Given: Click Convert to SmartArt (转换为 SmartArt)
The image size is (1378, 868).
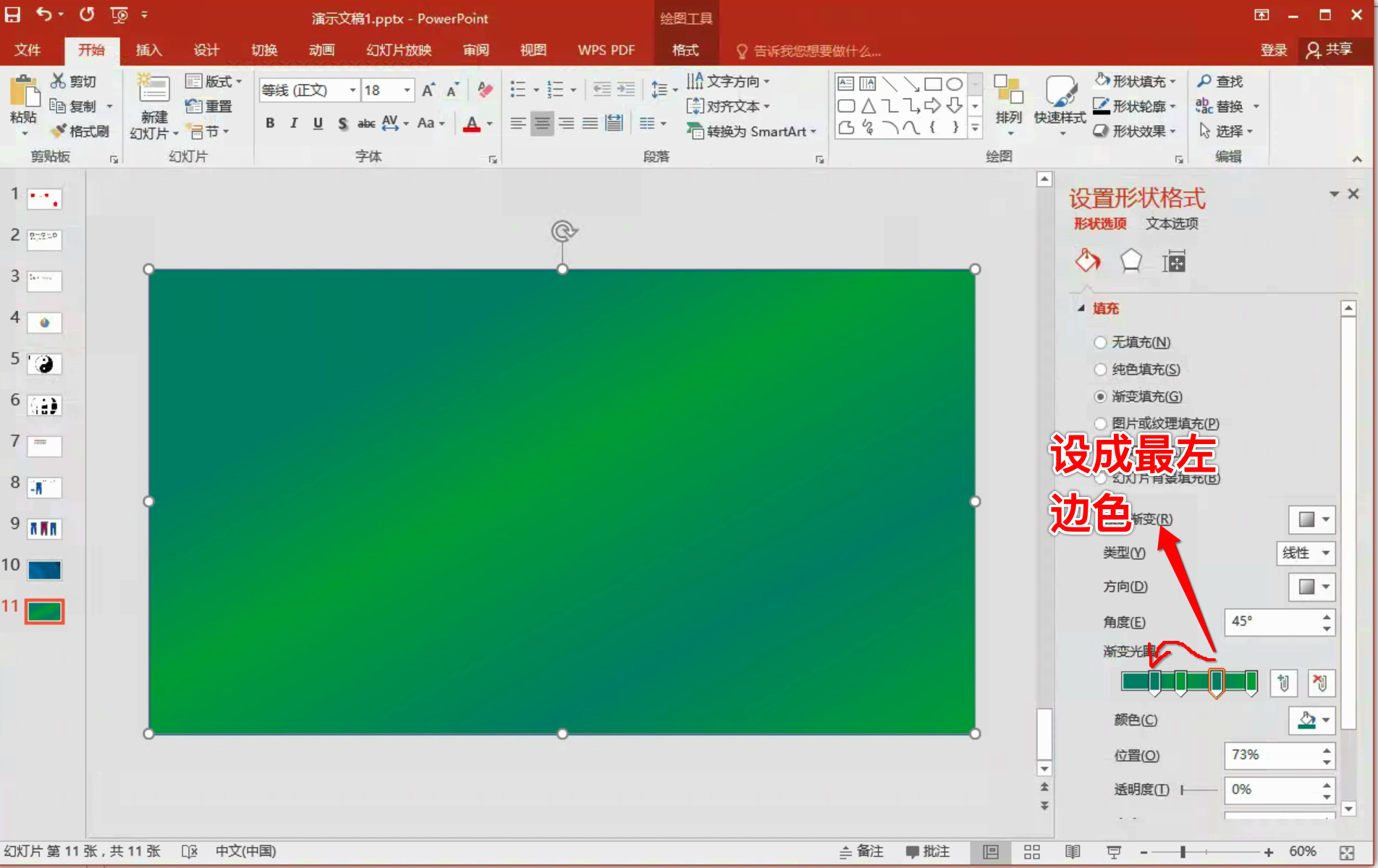Looking at the screenshot, I should pos(751,132).
